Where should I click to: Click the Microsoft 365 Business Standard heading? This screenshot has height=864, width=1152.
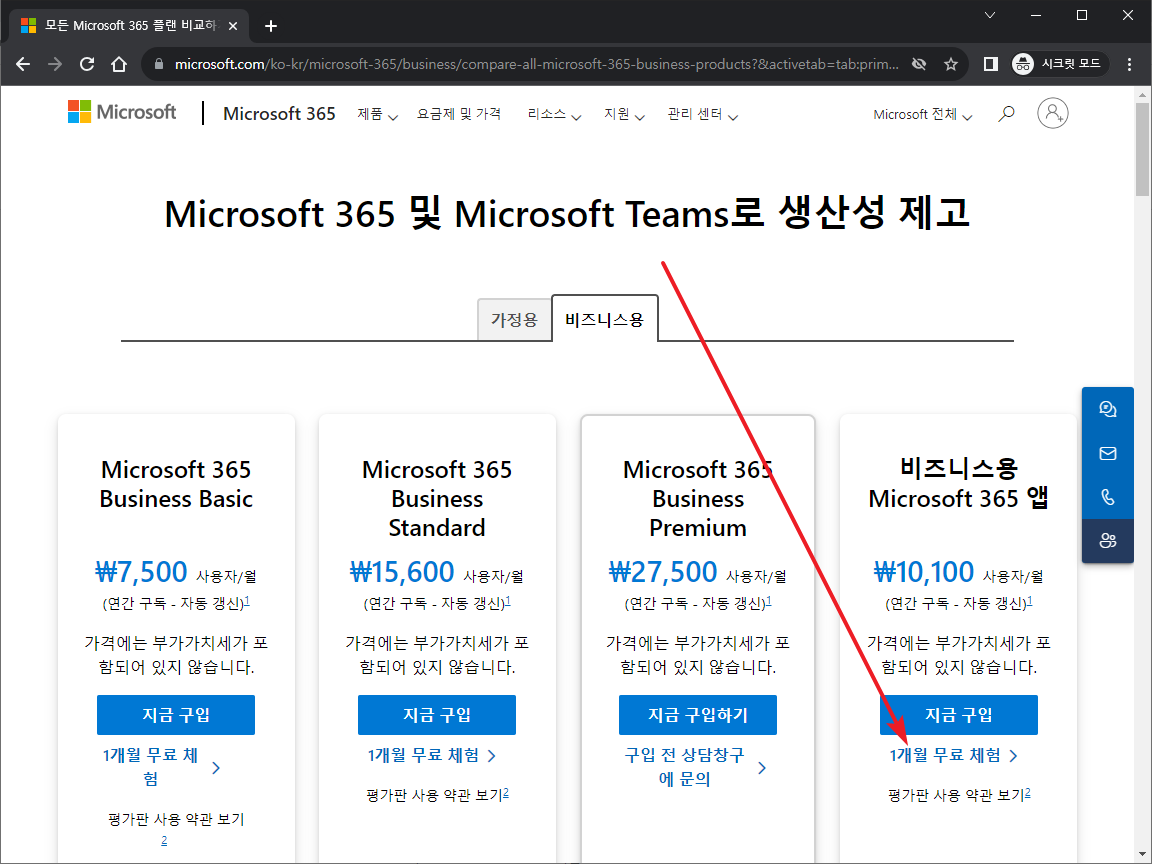click(x=437, y=498)
